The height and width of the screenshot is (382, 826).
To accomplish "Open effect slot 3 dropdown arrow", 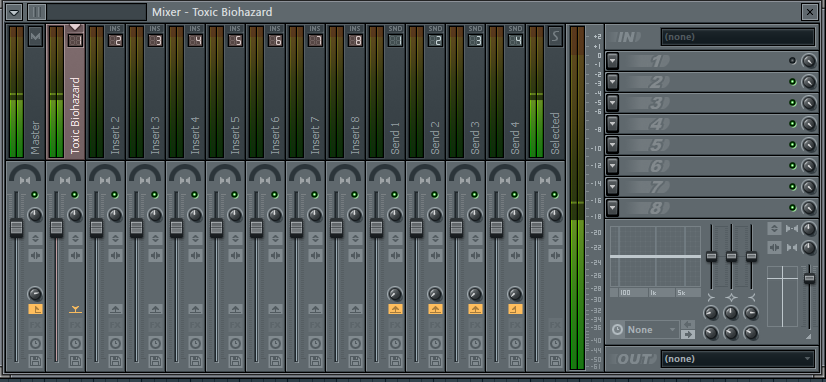I will pos(612,103).
